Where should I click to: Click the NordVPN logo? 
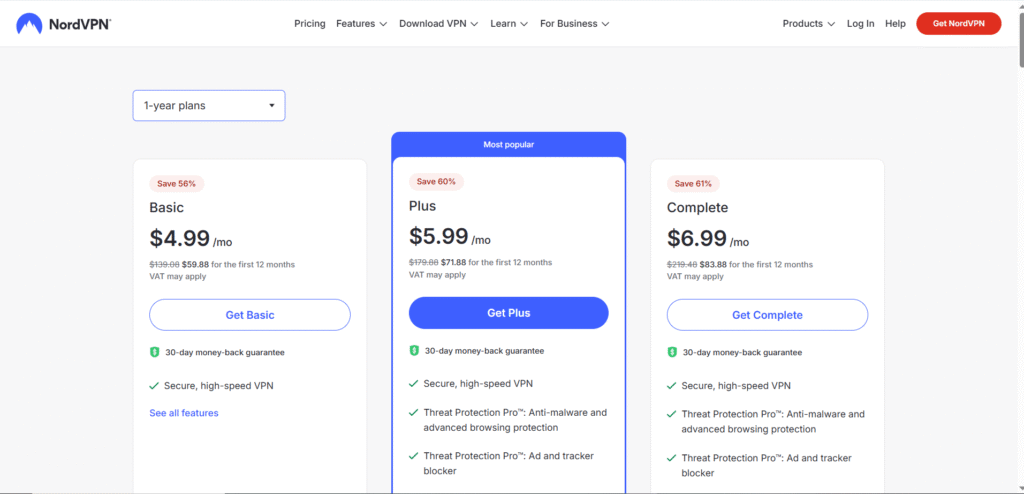coord(63,25)
